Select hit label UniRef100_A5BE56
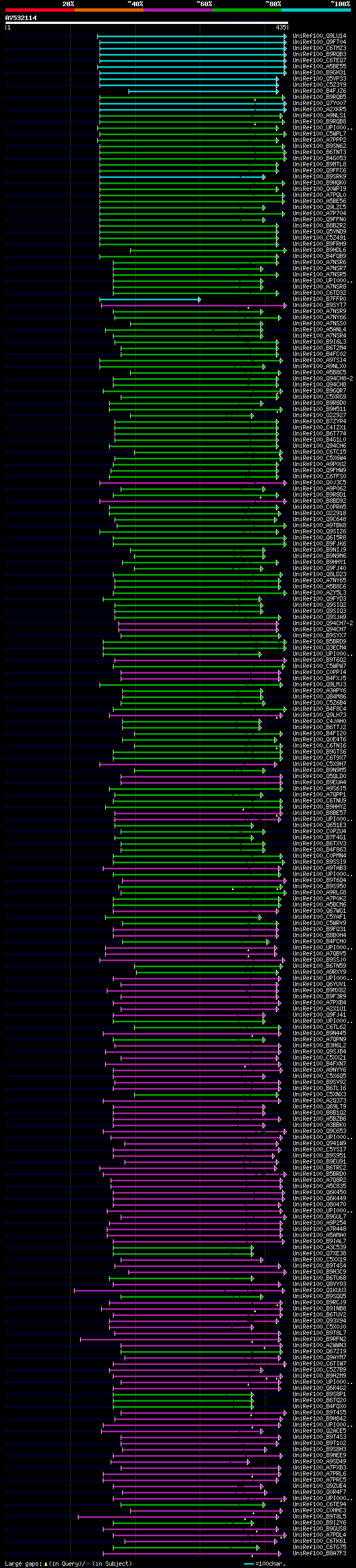This screenshot has width=356, height=1568. click(x=319, y=201)
